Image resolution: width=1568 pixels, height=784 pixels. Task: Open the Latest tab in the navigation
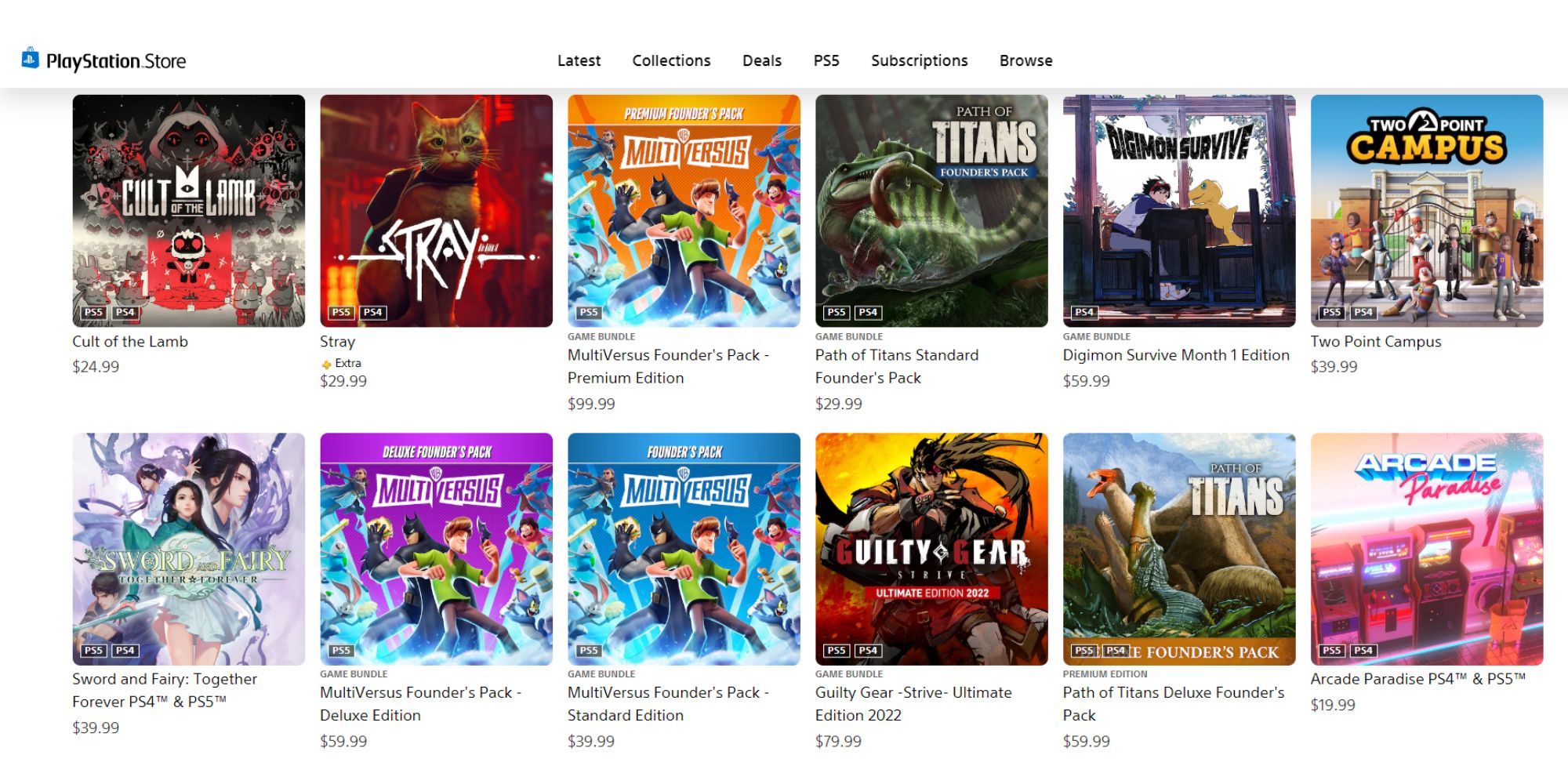579,60
